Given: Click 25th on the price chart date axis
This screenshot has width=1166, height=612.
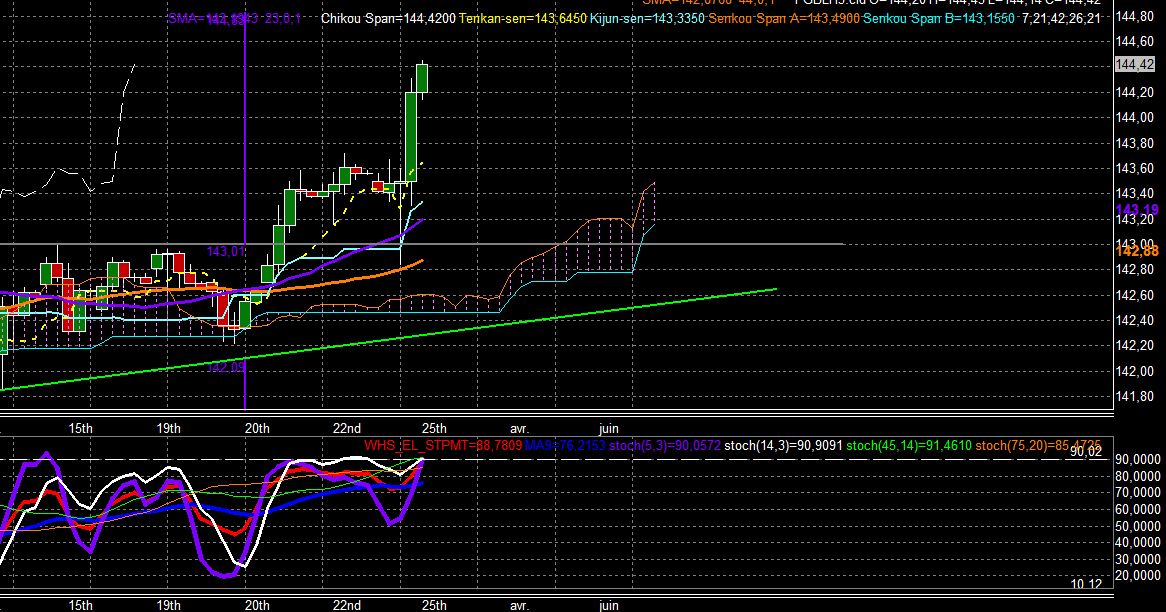Looking at the screenshot, I should (x=434, y=428).
